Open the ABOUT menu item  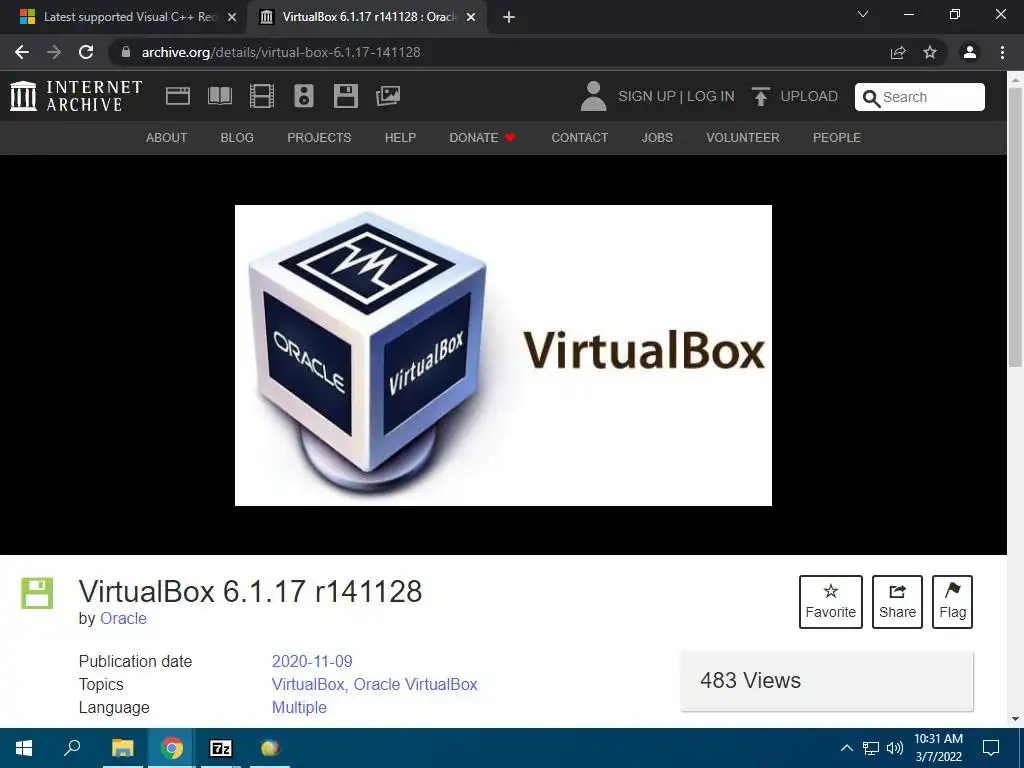167,138
